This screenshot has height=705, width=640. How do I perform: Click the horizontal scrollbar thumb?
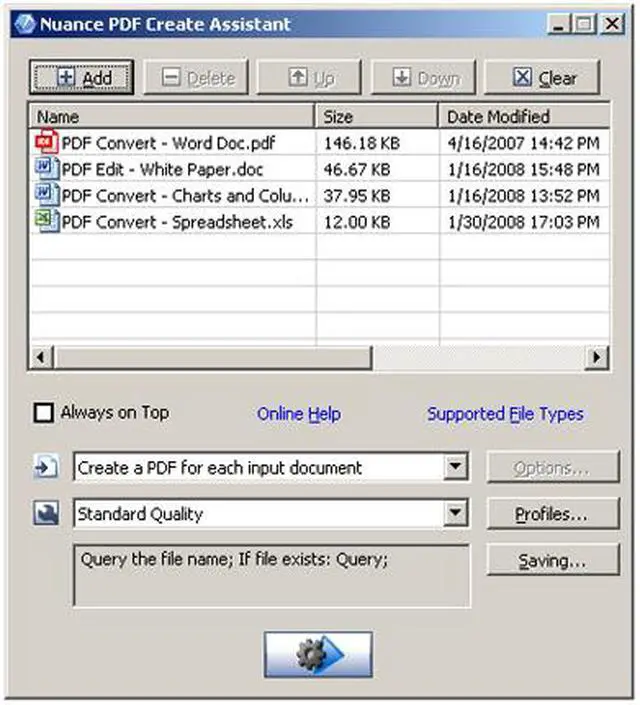(213, 357)
